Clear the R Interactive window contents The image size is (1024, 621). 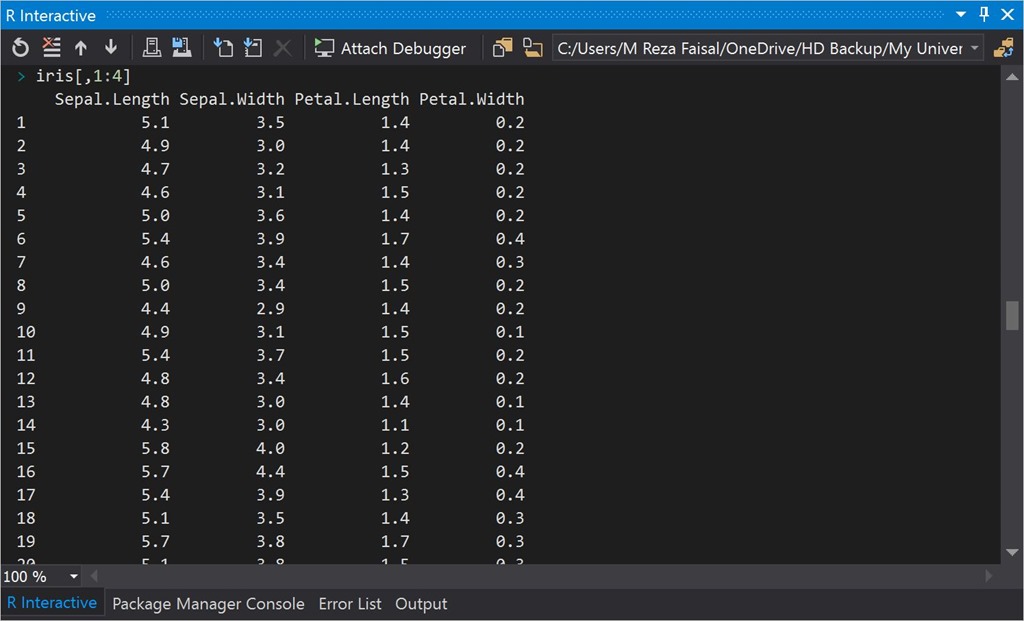coord(51,48)
